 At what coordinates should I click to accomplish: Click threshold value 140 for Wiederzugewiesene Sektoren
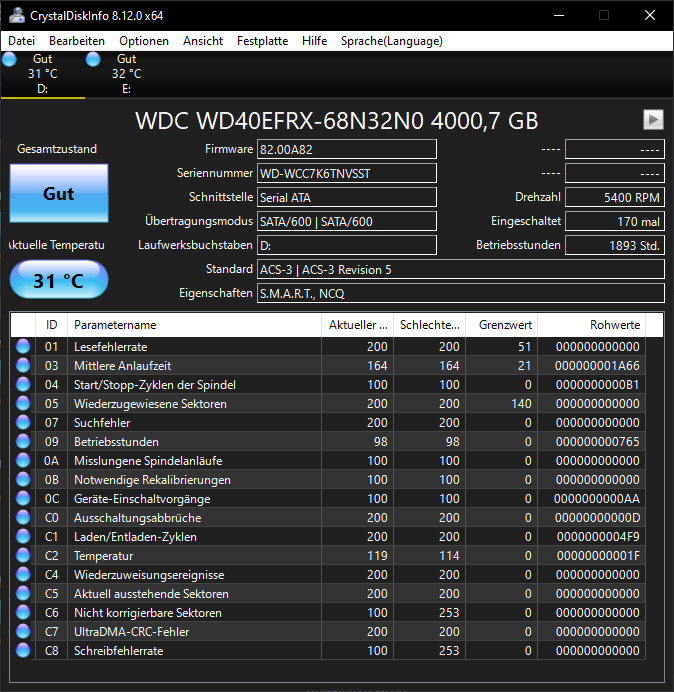tap(521, 404)
